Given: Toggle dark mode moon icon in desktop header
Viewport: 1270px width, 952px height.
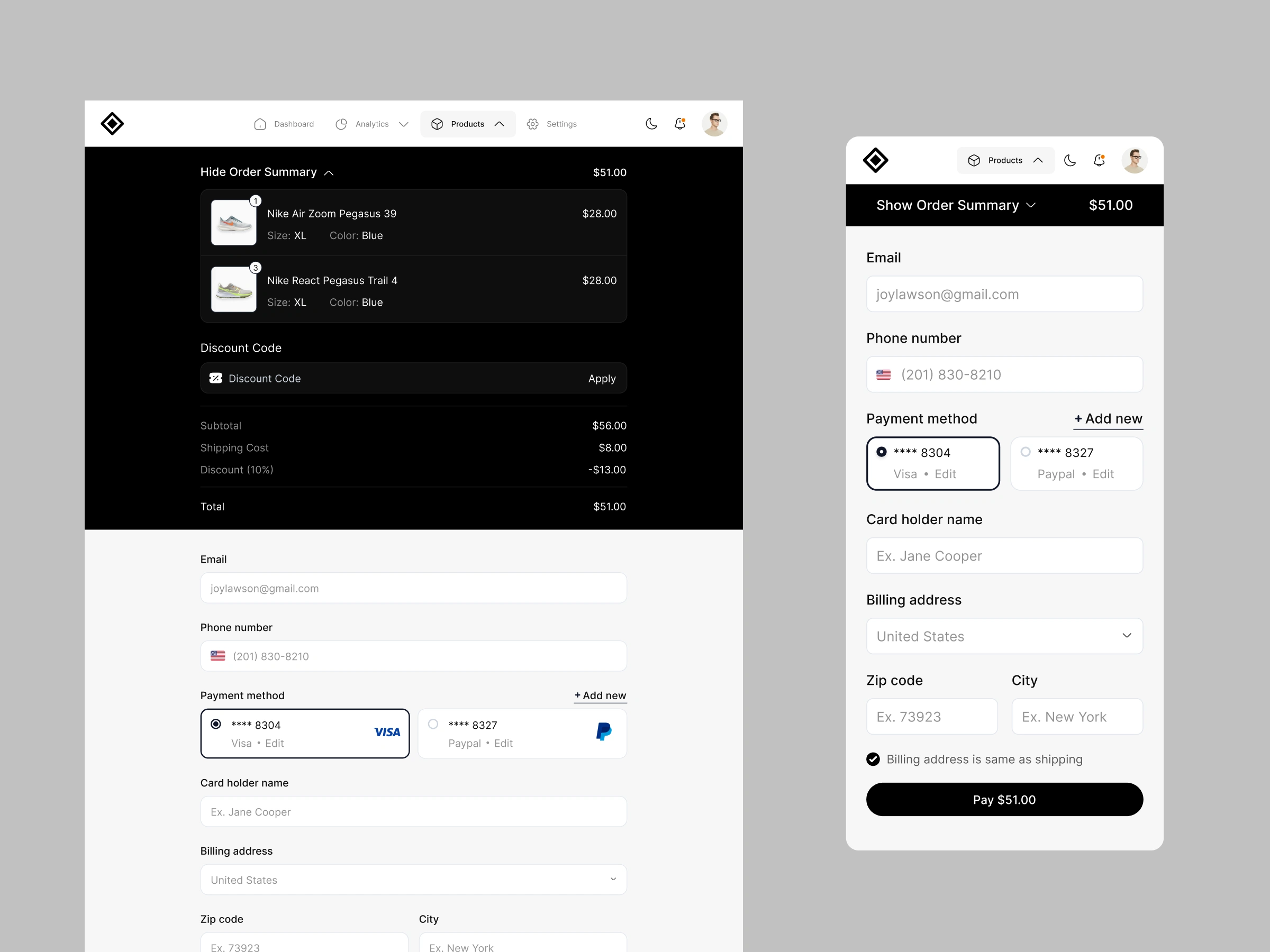Looking at the screenshot, I should pyautogui.click(x=651, y=124).
